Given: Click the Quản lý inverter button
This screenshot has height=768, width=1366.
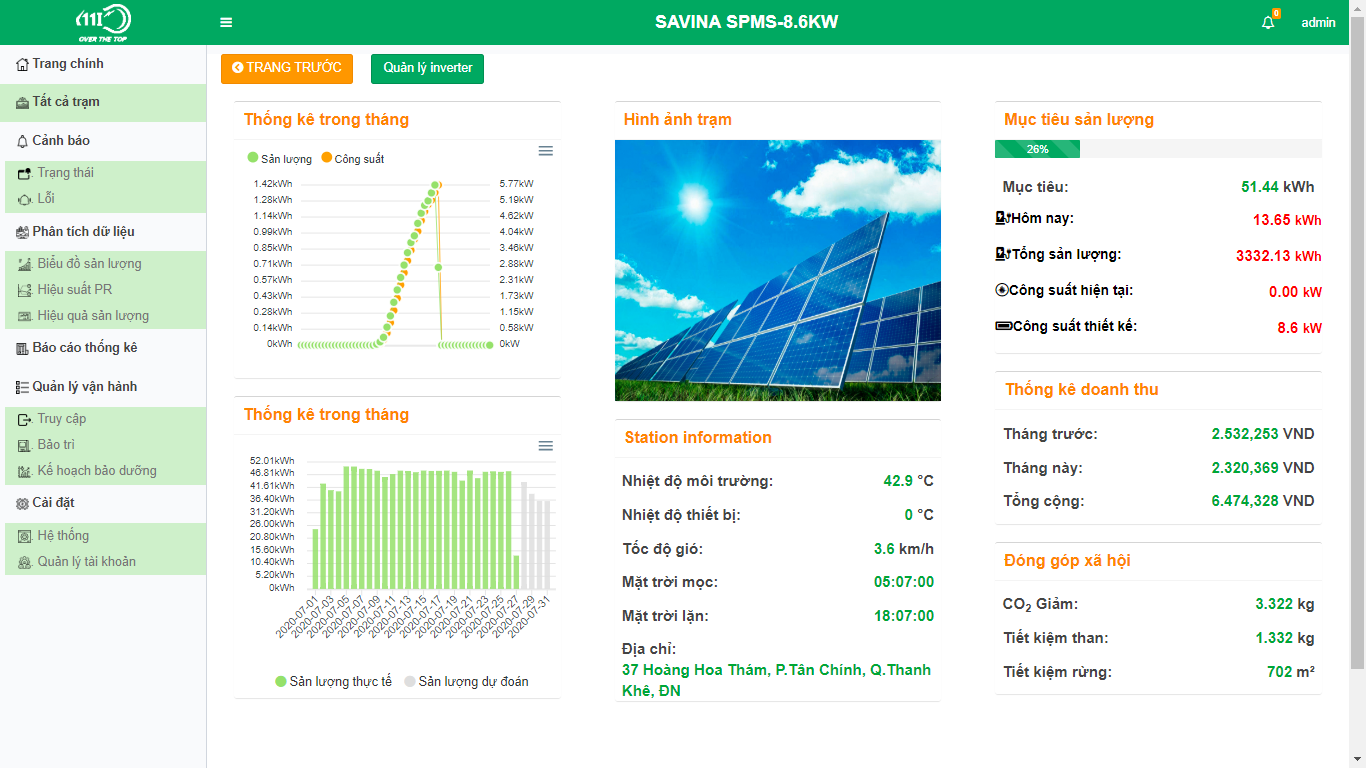Looking at the screenshot, I should (x=427, y=68).
